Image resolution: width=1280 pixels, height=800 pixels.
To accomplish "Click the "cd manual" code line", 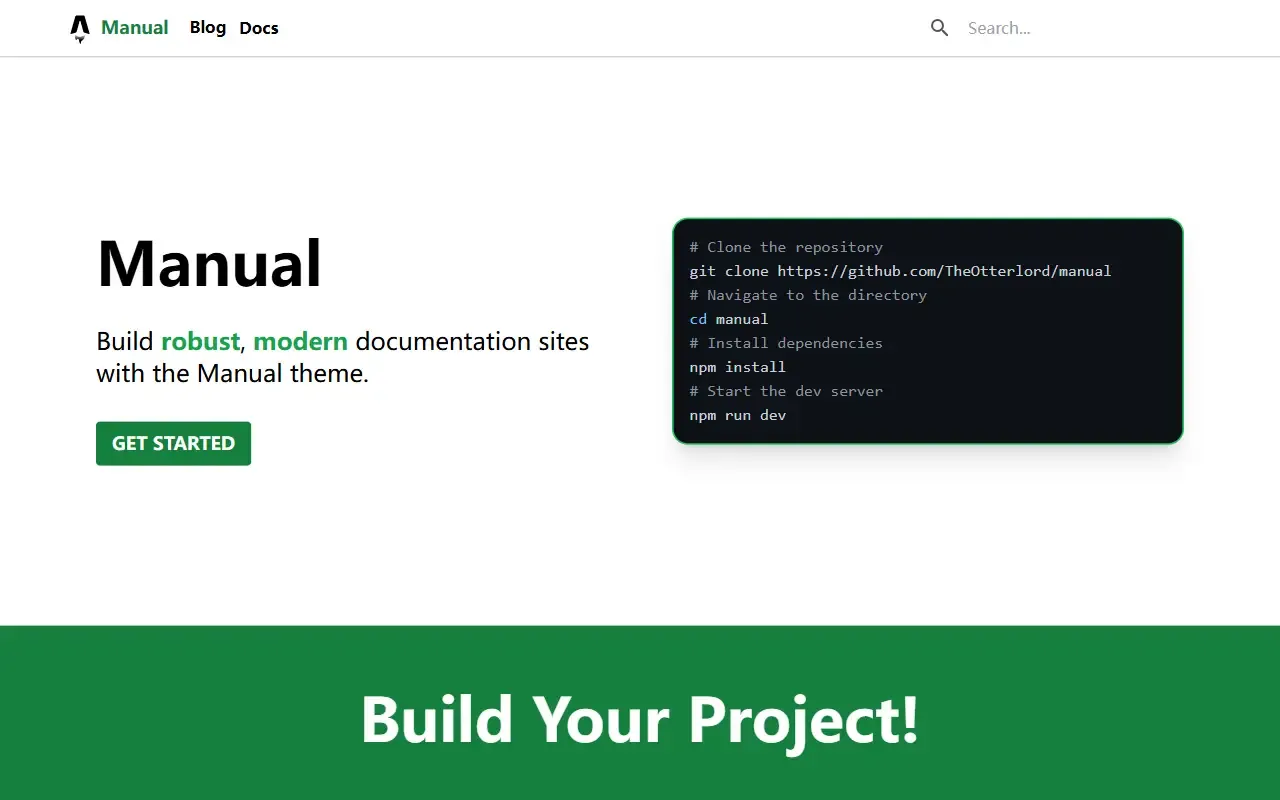I will coord(729,319).
